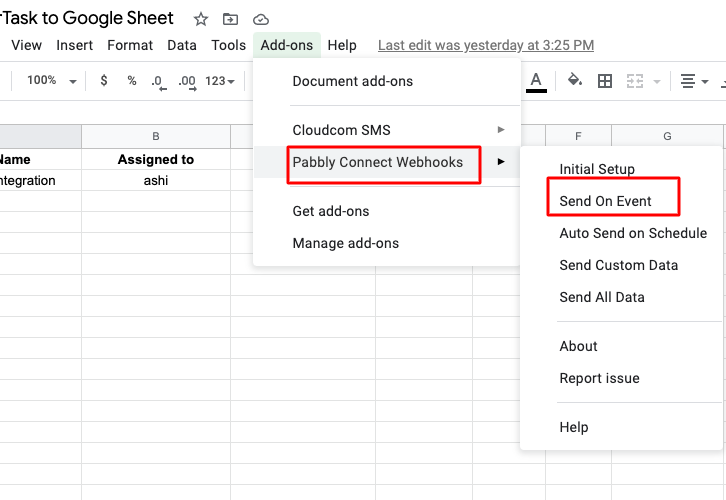
Task: Format as currency with dollar icon
Action: 104,81
